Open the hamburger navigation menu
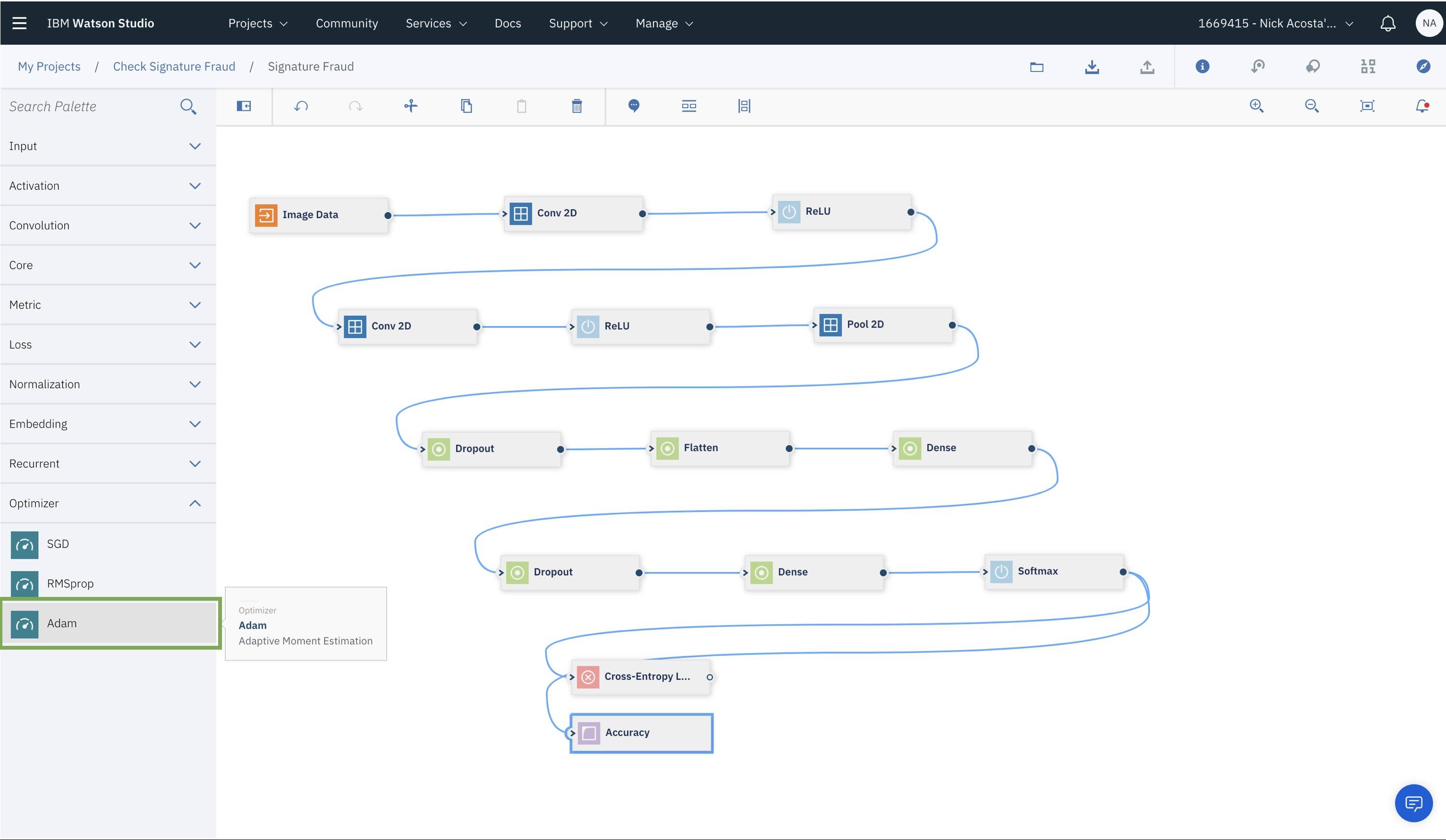Image resolution: width=1446 pixels, height=840 pixels. (20, 23)
